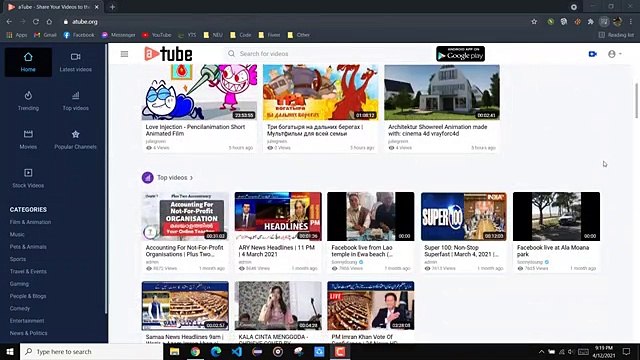
Task: Click the browser home icon
Action: coord(49,22)
